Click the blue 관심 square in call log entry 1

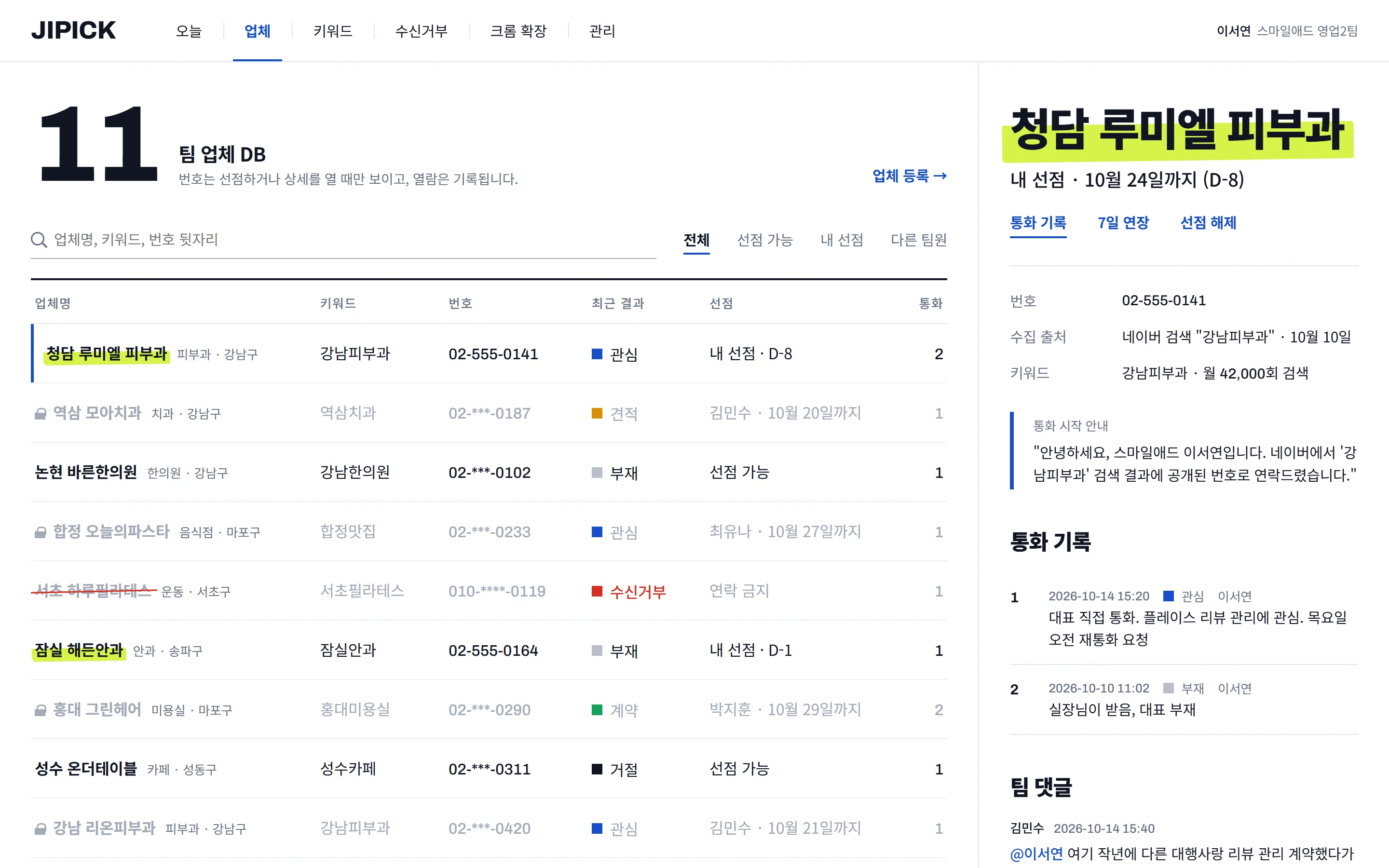coord(1168,596)
